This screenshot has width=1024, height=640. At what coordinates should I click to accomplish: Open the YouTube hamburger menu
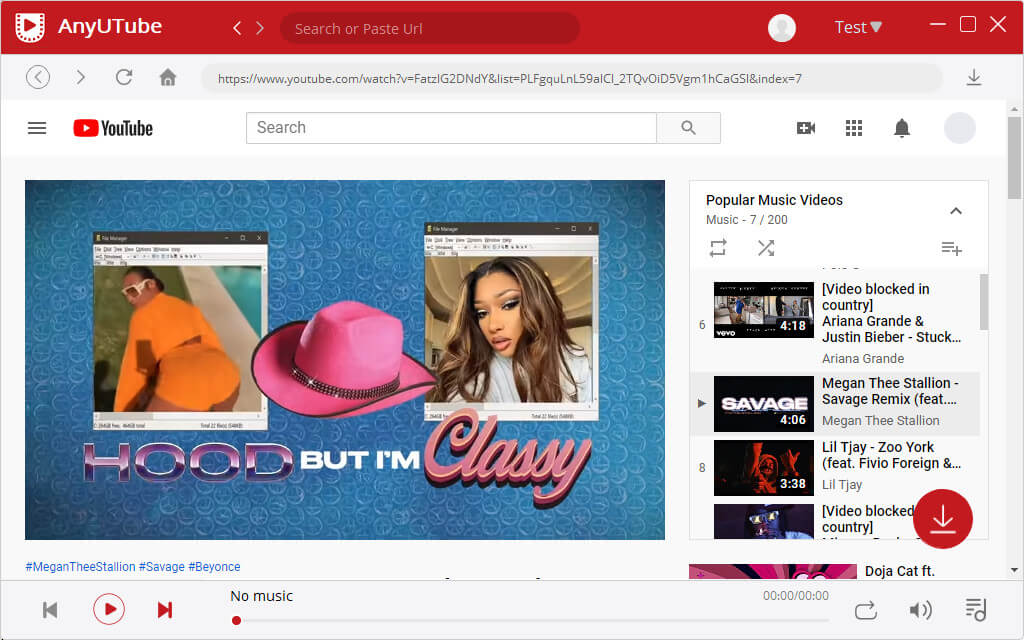37,128
